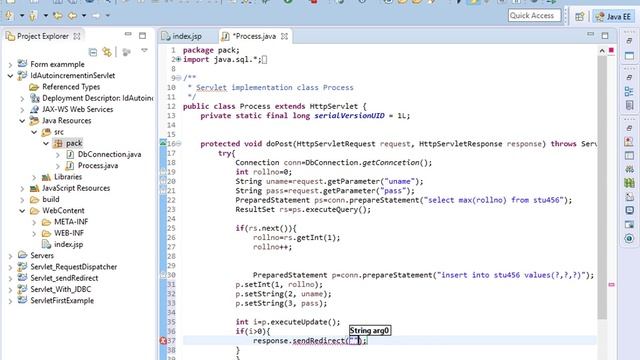The image size is (640, 360).
Task: Minimize the Project Explorer view
Action: (x=128, y=35)
